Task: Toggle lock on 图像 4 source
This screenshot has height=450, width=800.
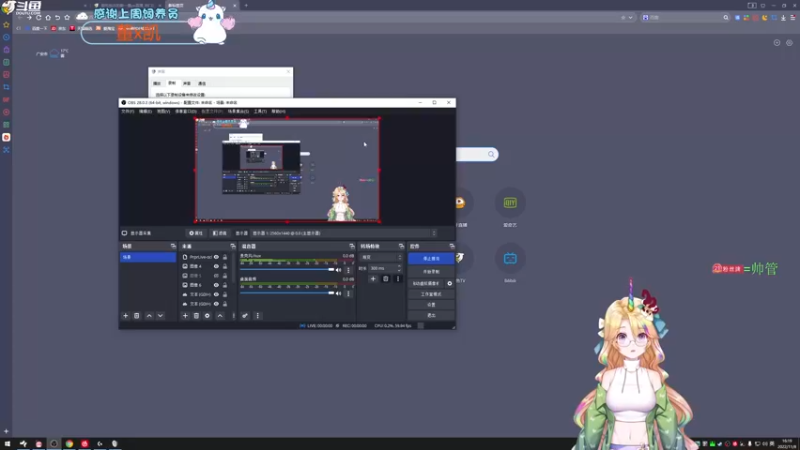Action: tap(225, 266)
